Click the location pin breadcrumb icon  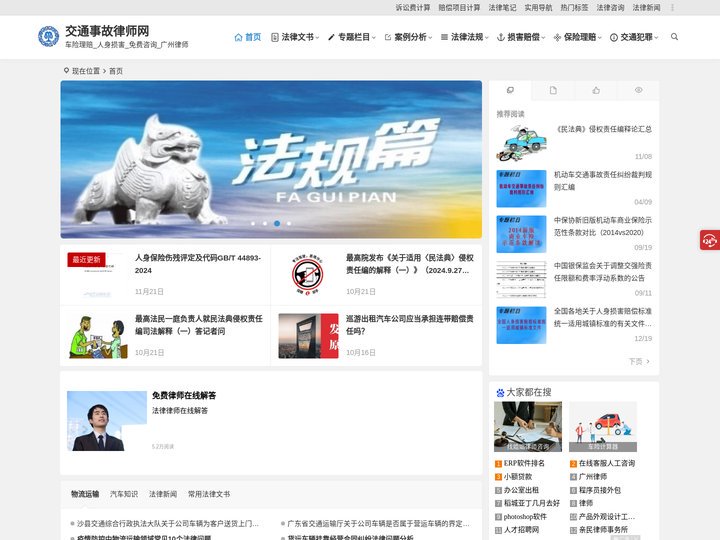(x=66, y=70)
